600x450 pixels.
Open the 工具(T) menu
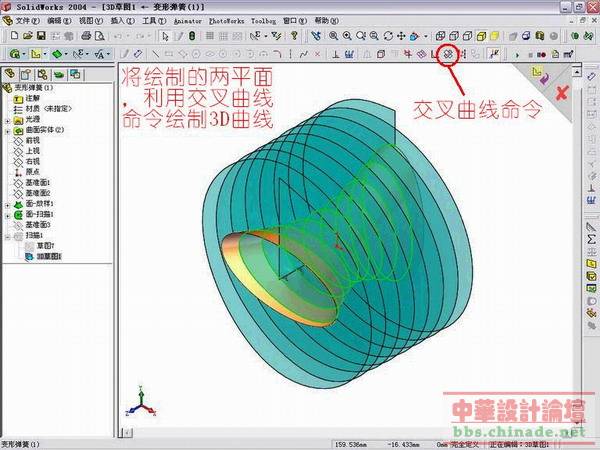click(x=154, y=20)
